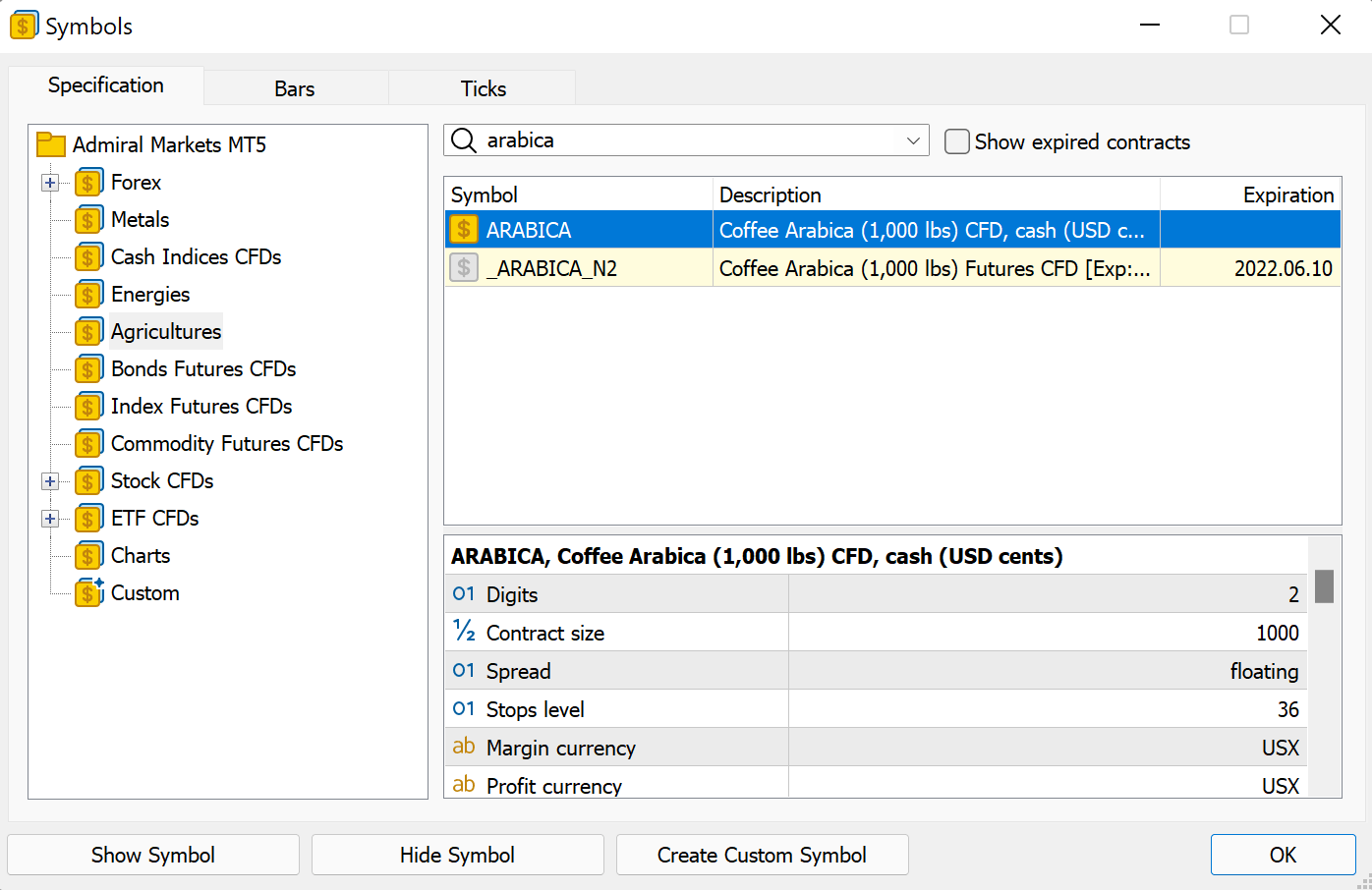1372x890 pixels.
Task: Switch to the Ticks tab
Action: (484, 88)
